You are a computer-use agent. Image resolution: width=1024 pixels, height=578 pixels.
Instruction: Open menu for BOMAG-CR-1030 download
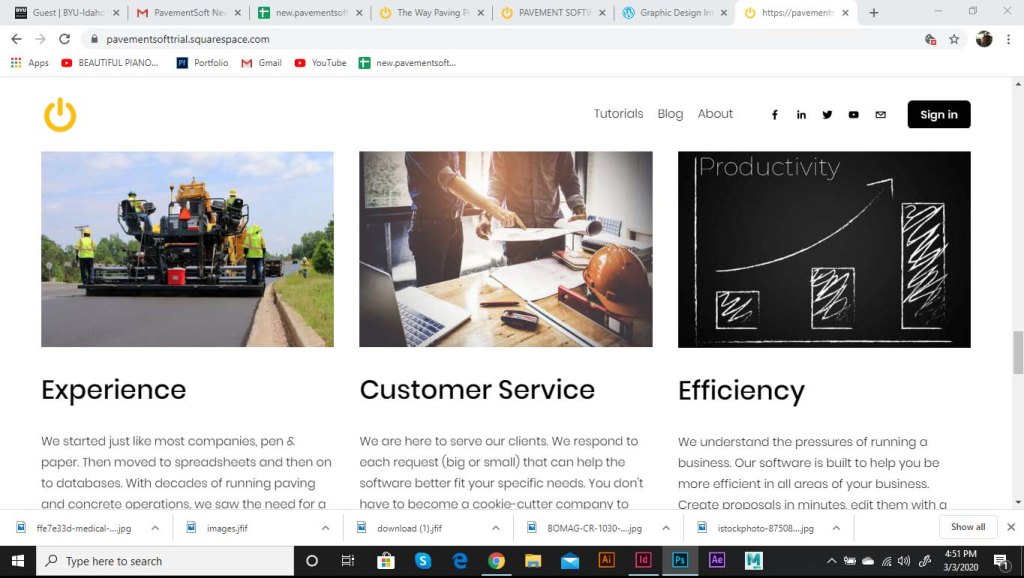[666, 528]
